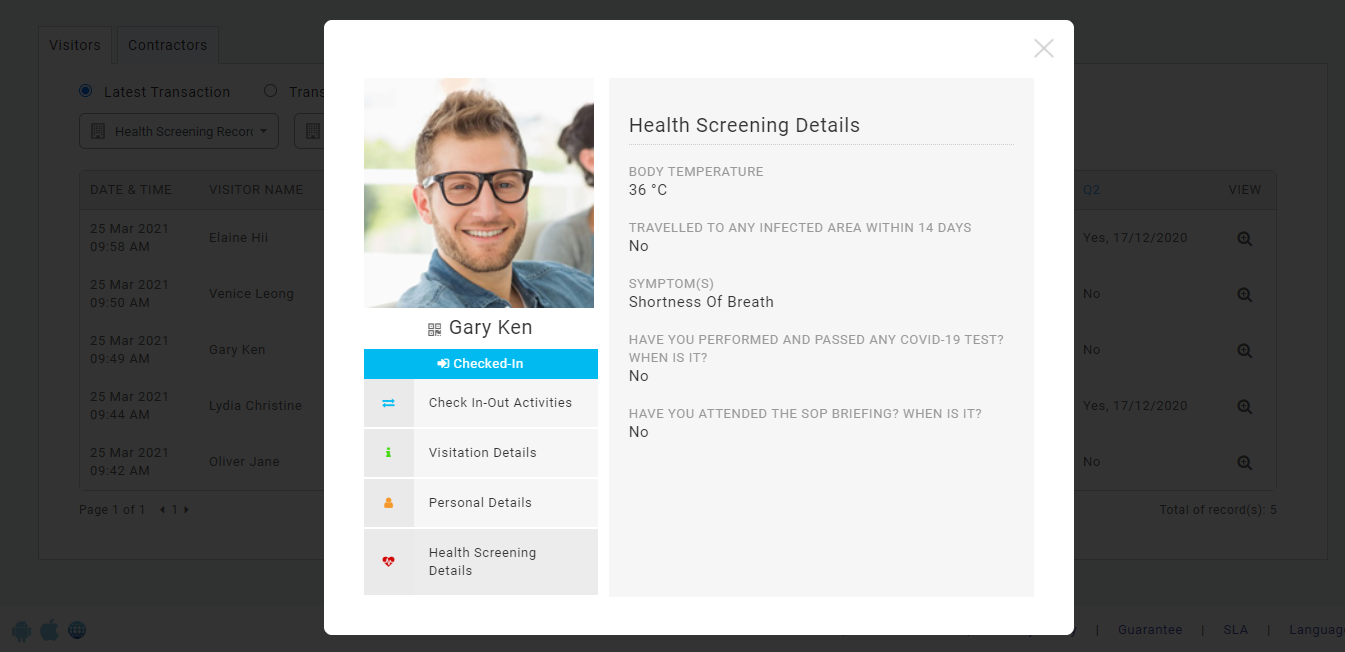Open the Guarantee footer link
The image size is (1345, 652).
[1150, 630]
